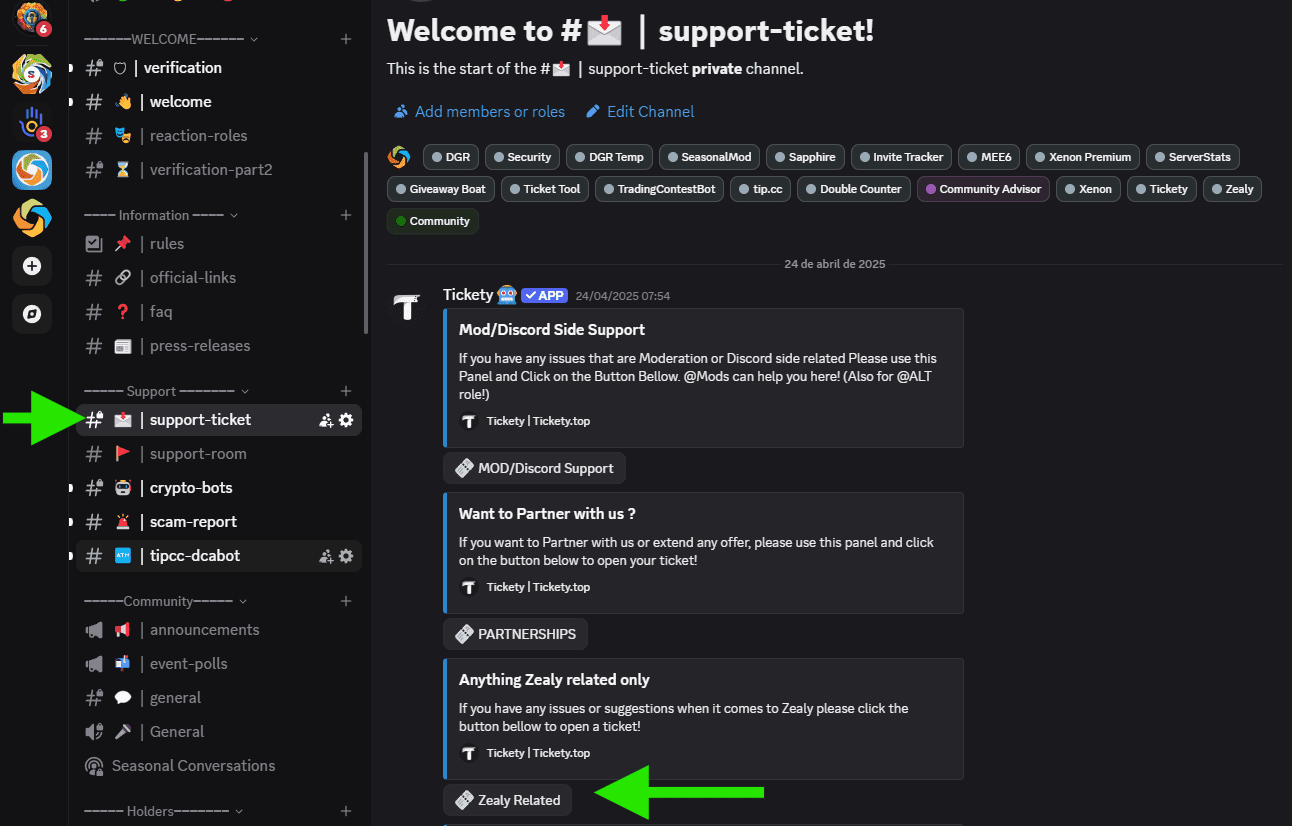Image resolution: width=1292 pixels, height=826 pixels.
Task: Click the rules channel icon
Action: [x=93, y=243]
